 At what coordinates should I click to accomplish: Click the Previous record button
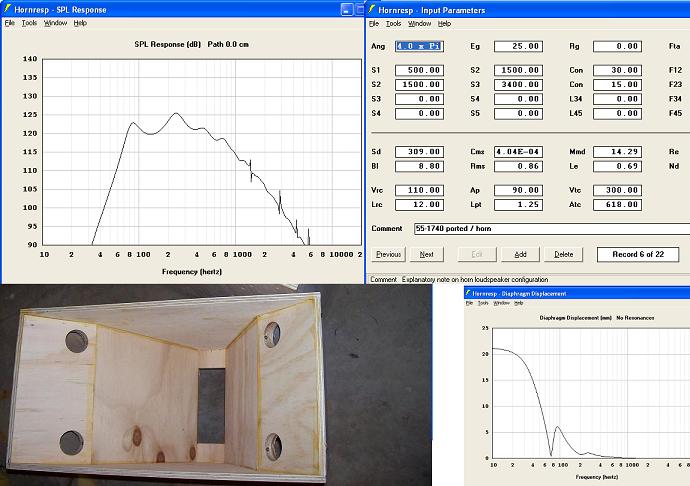pyautogui.click(x=389, y=254)
